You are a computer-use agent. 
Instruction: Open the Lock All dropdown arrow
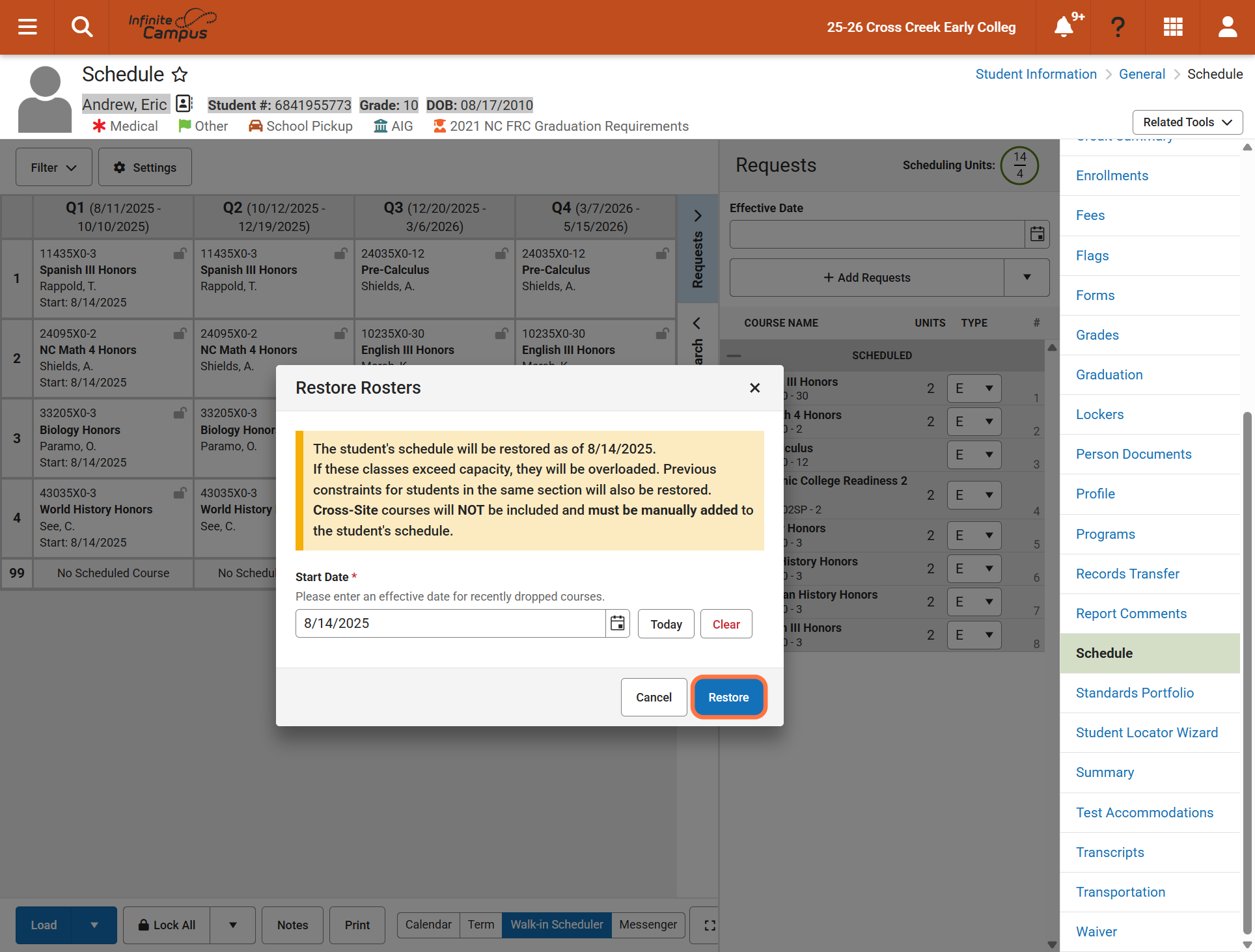pos(232,925)
